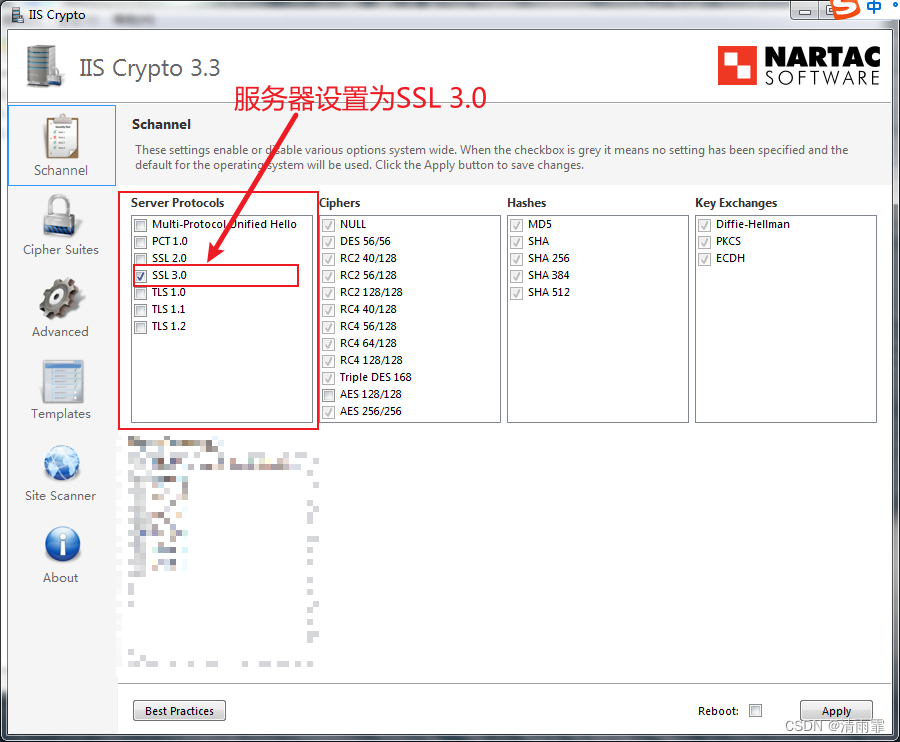Open the About info icon

pos(62,544)
